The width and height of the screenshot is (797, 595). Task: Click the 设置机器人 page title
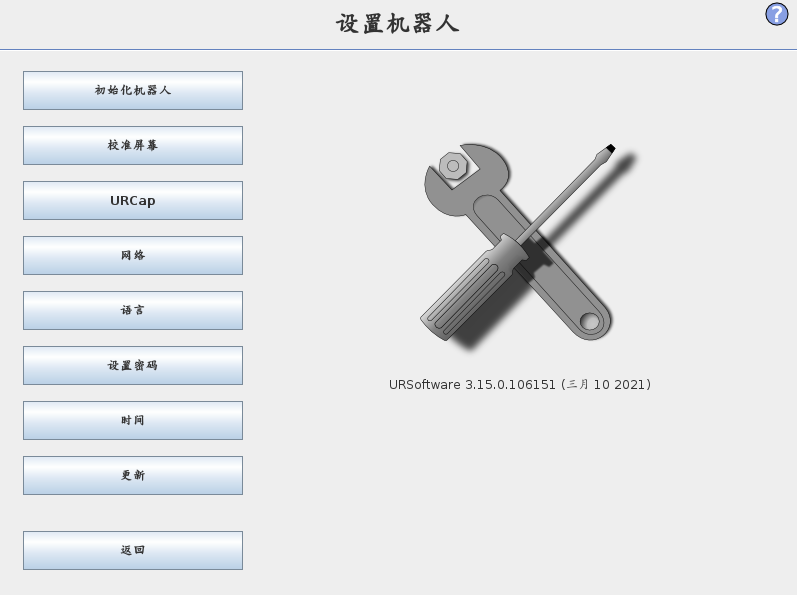397,24
